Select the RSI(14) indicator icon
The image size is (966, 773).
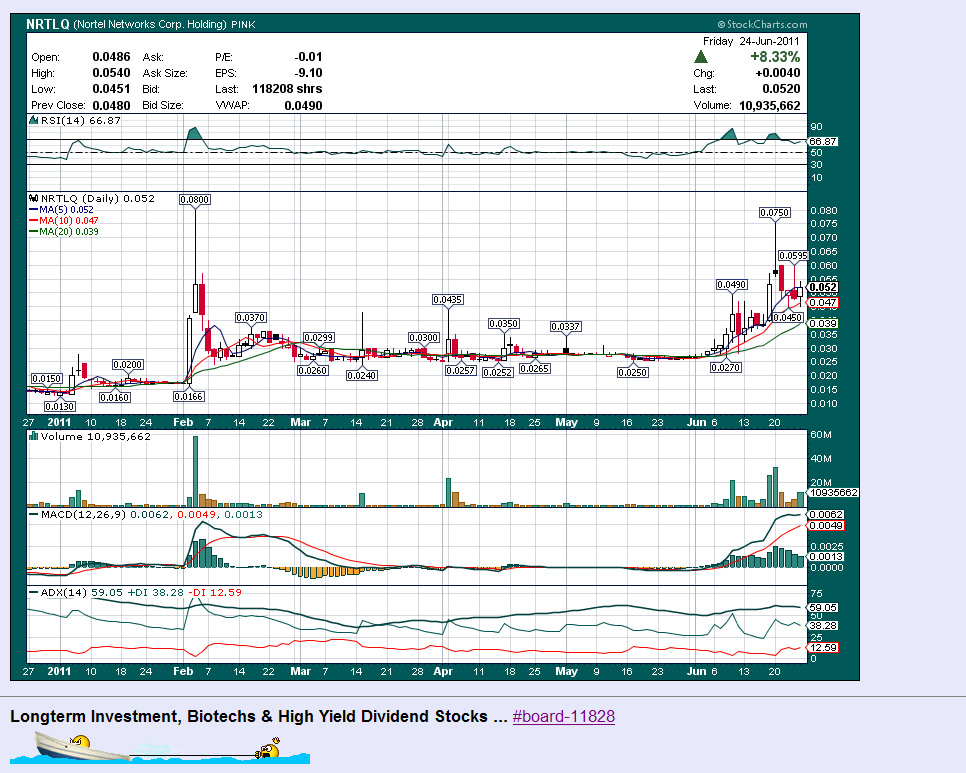pos(33,118)
